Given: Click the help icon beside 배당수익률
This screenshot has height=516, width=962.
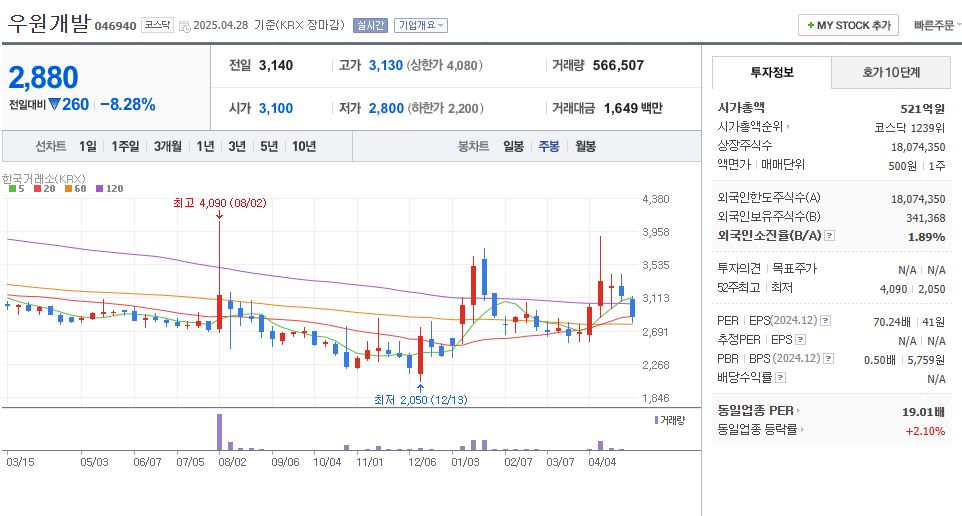Looking at the screenshot, I should pos(780,377).
